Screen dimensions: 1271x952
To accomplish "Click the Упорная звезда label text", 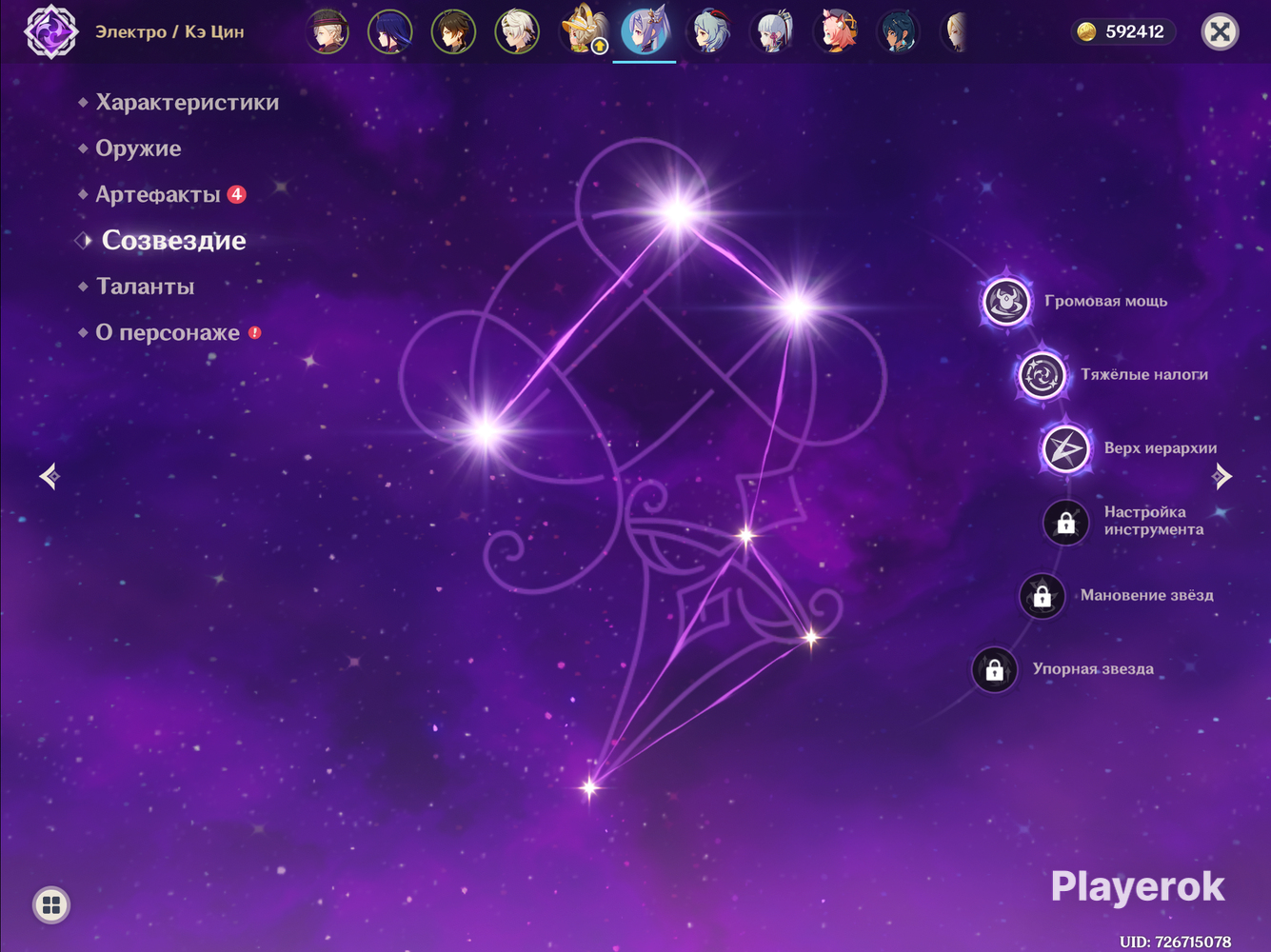I will point(1093,668).
